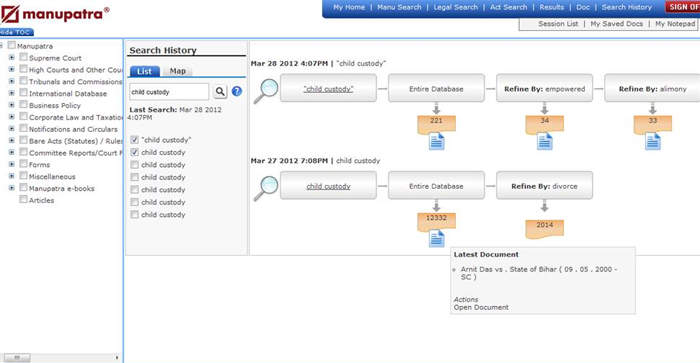Expand Corporate Law and Taxation node
This screenshot has width=700, height=363.
pos(12,117)
